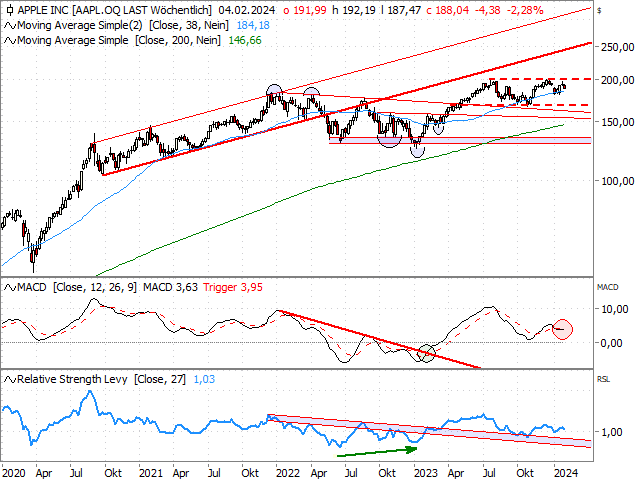Click the [Close, 27] RSL parameters
Viewport: 640px width, 480px height.
[160, 379]
